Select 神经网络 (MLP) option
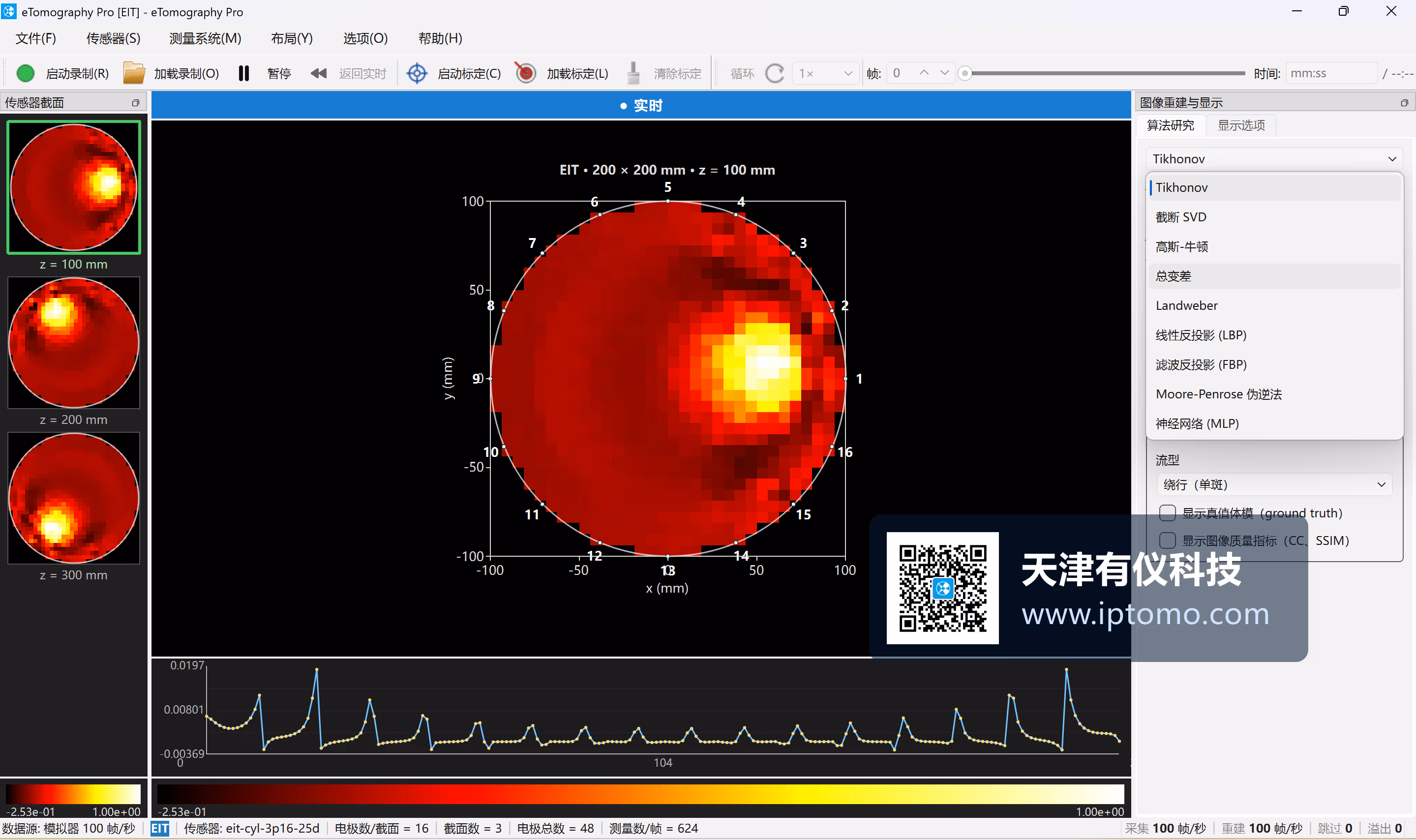 1274,423
